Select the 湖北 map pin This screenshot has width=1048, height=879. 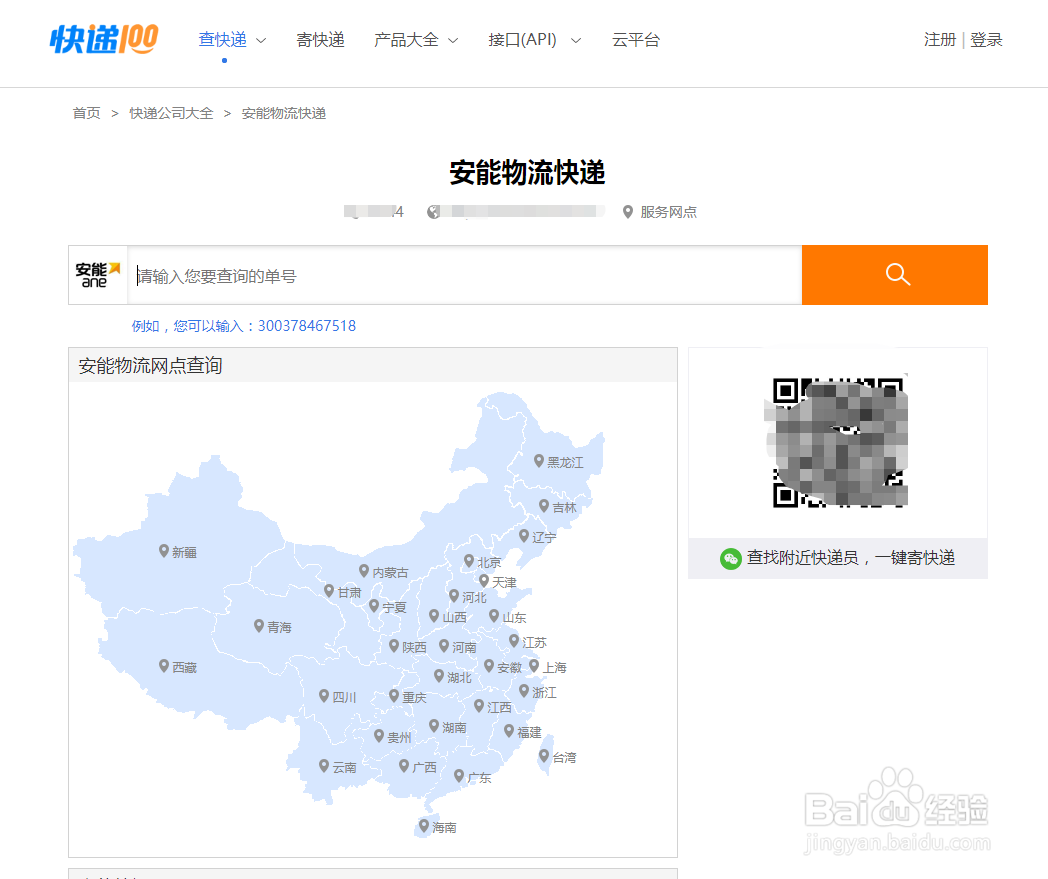439,676
